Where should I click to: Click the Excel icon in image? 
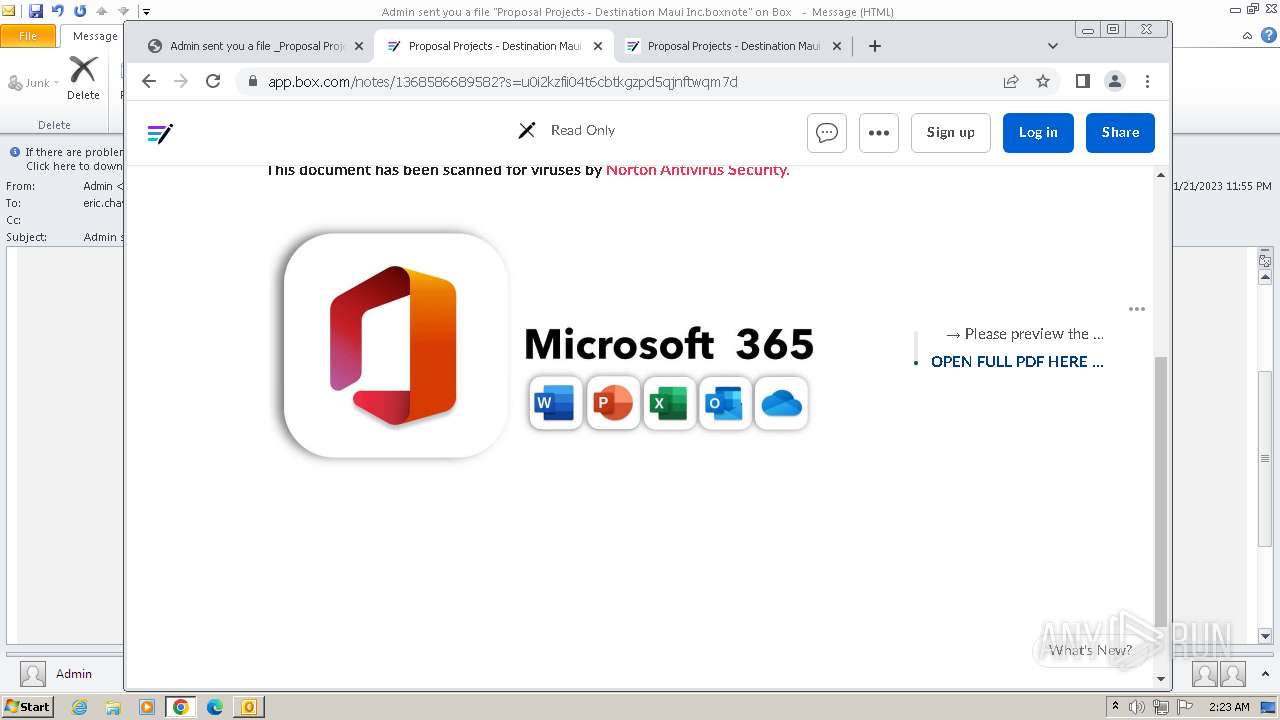669,403
